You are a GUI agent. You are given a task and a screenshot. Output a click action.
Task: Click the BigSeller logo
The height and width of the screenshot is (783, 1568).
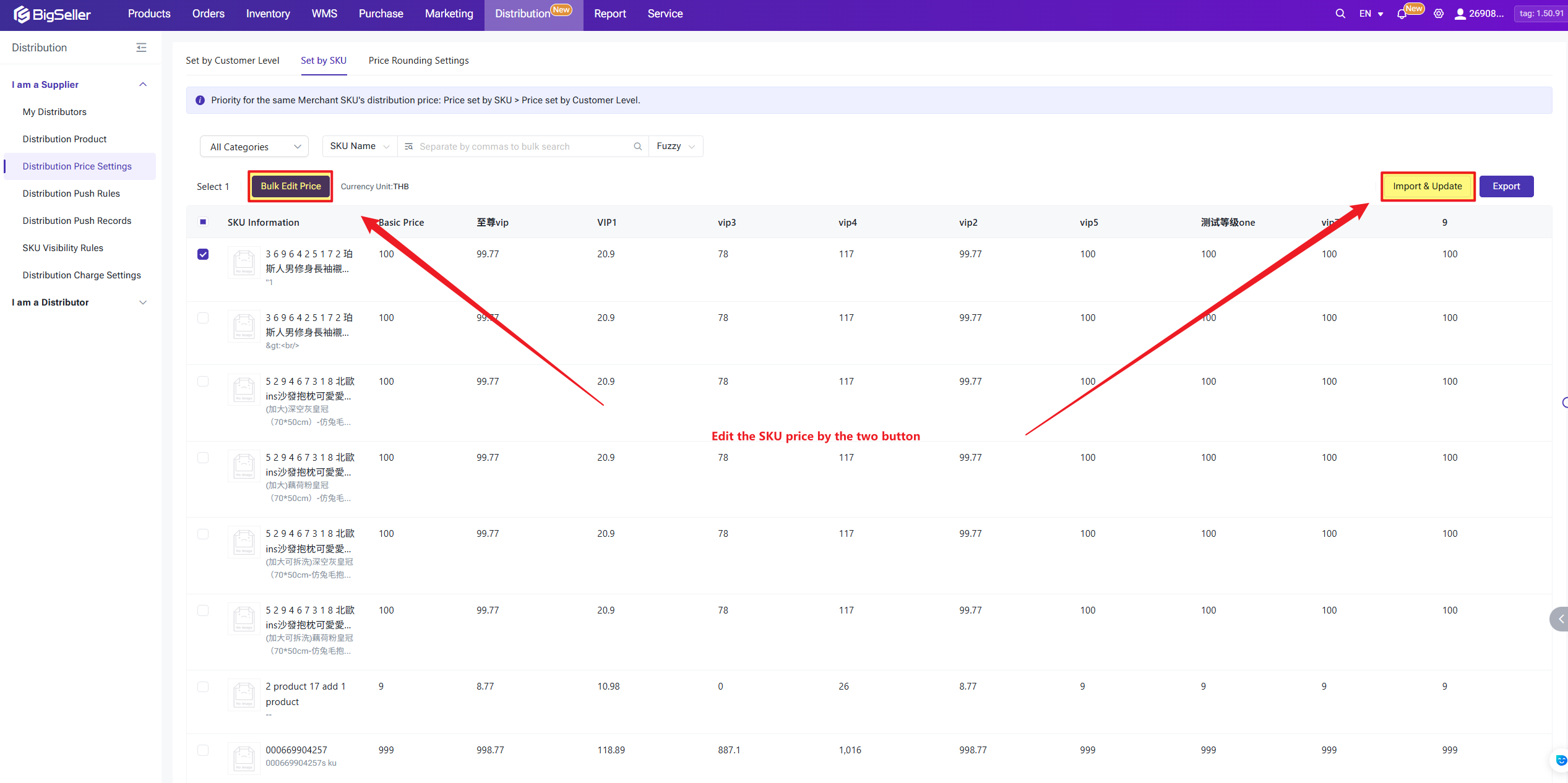(x=52, y=14)
